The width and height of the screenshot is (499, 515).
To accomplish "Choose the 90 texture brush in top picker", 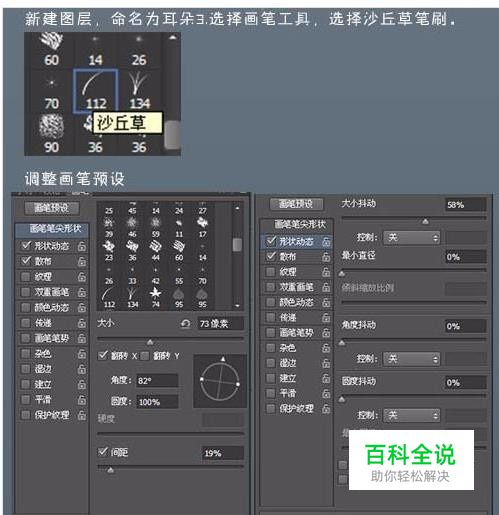I will (x=51, y=134).
